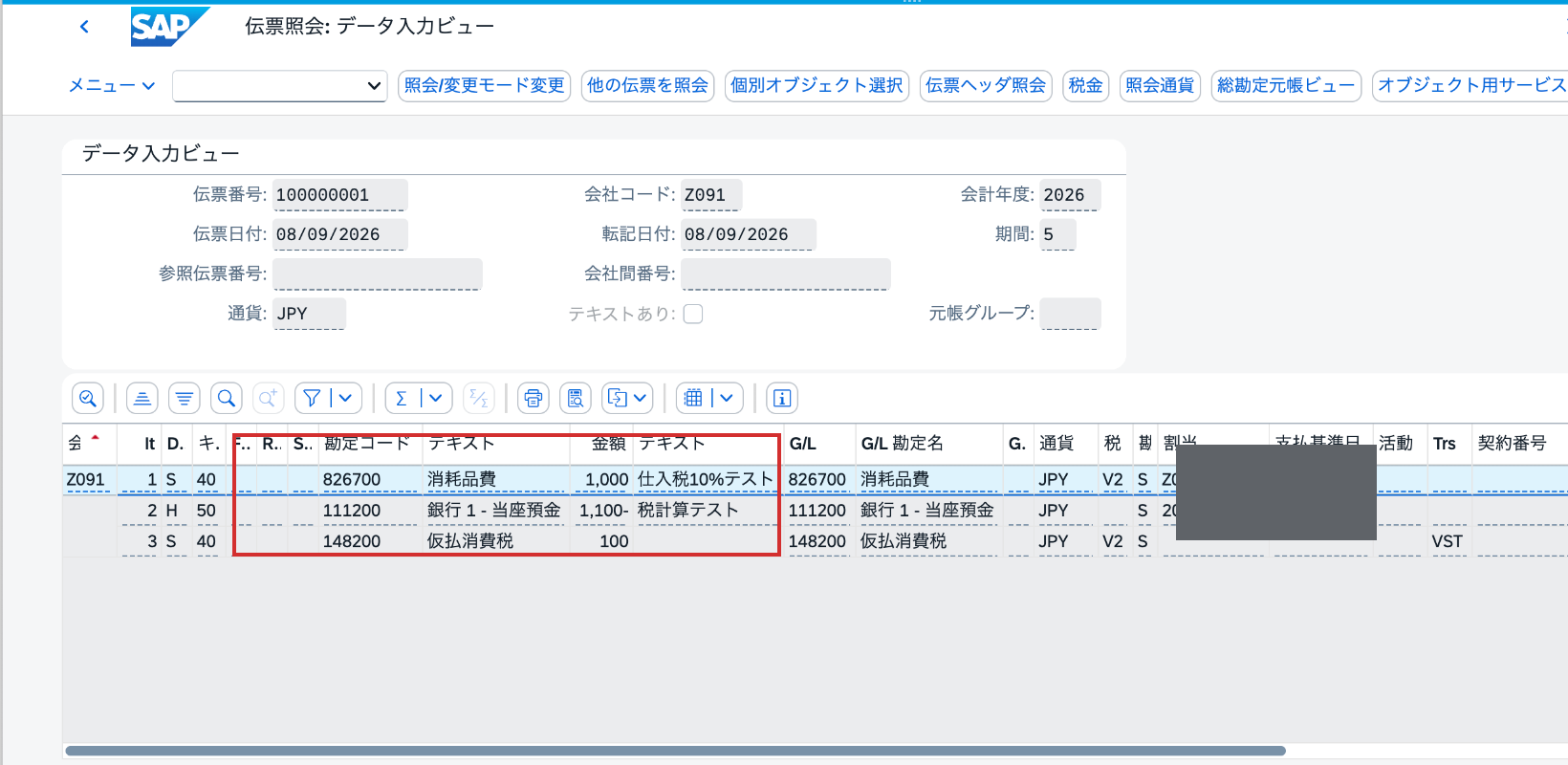Click 総勘定元帳ビュー button
1568x765 pixels.
pyautogui.click(x=1286, y=86)
